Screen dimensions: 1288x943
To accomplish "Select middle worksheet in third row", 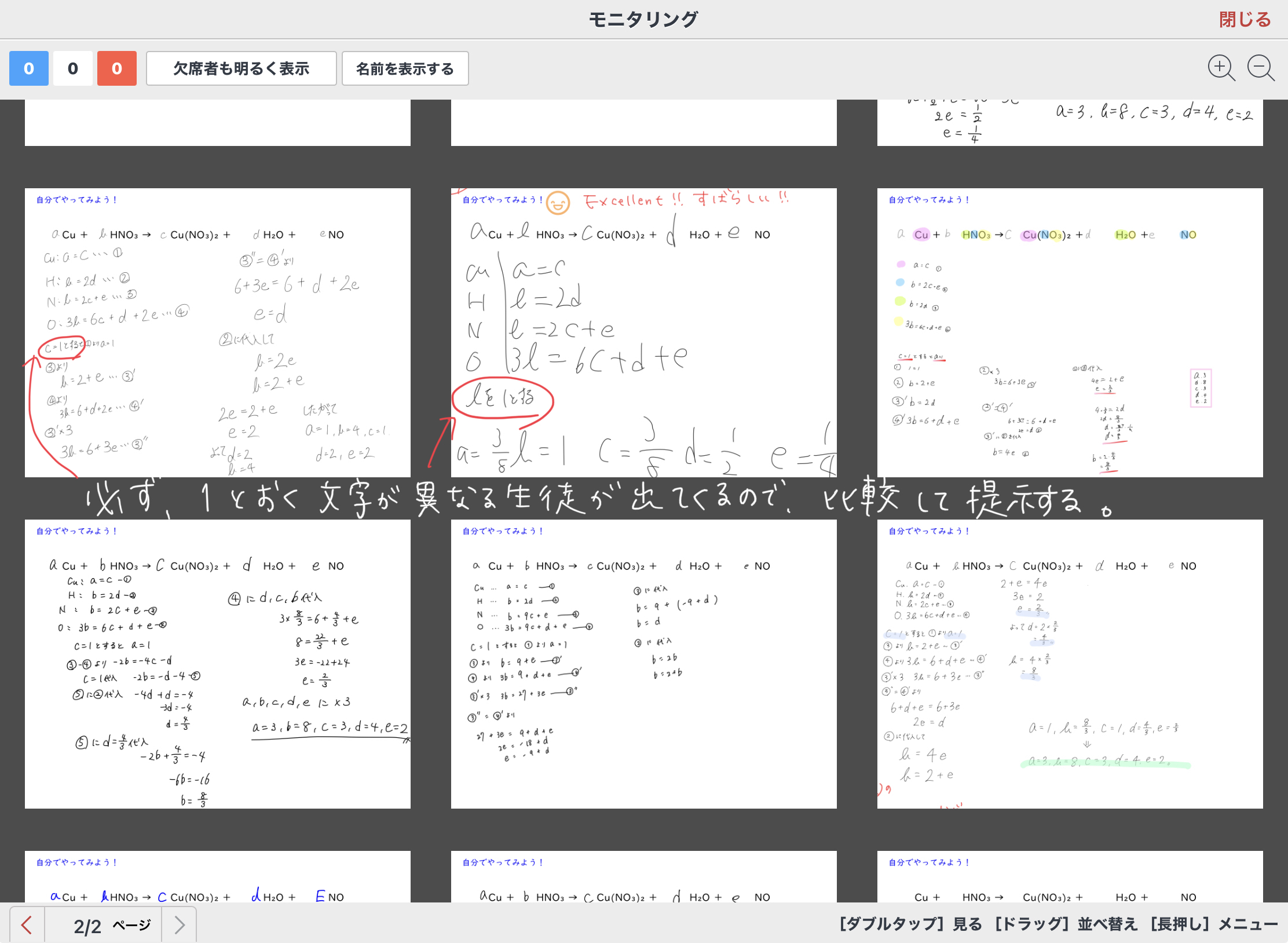I will pyautogui.click(x=643, y=664).
